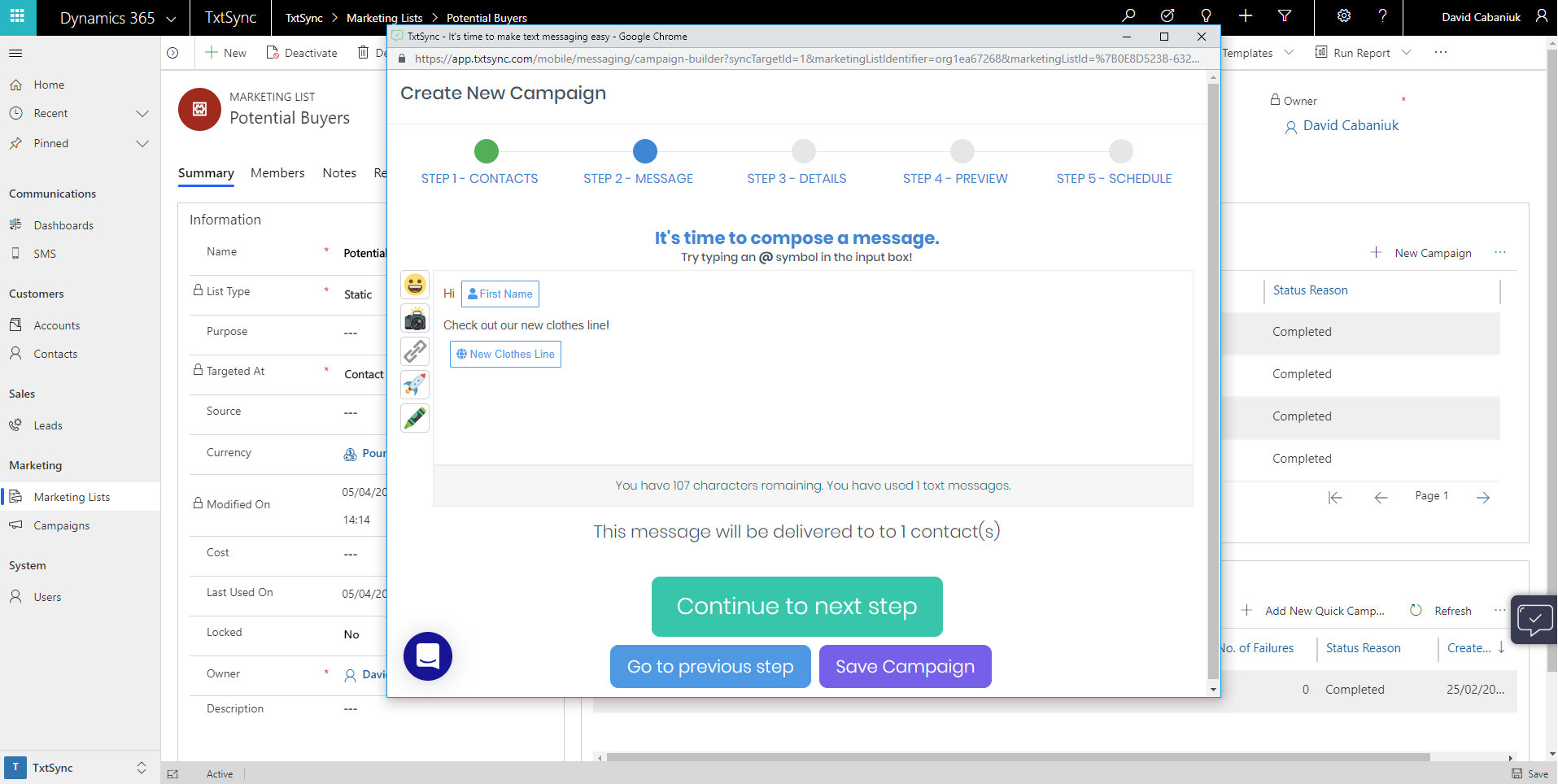The image size is (1558, 784).
Task: Expand the Pinned section chevron
Action: [x=142, y=144]
